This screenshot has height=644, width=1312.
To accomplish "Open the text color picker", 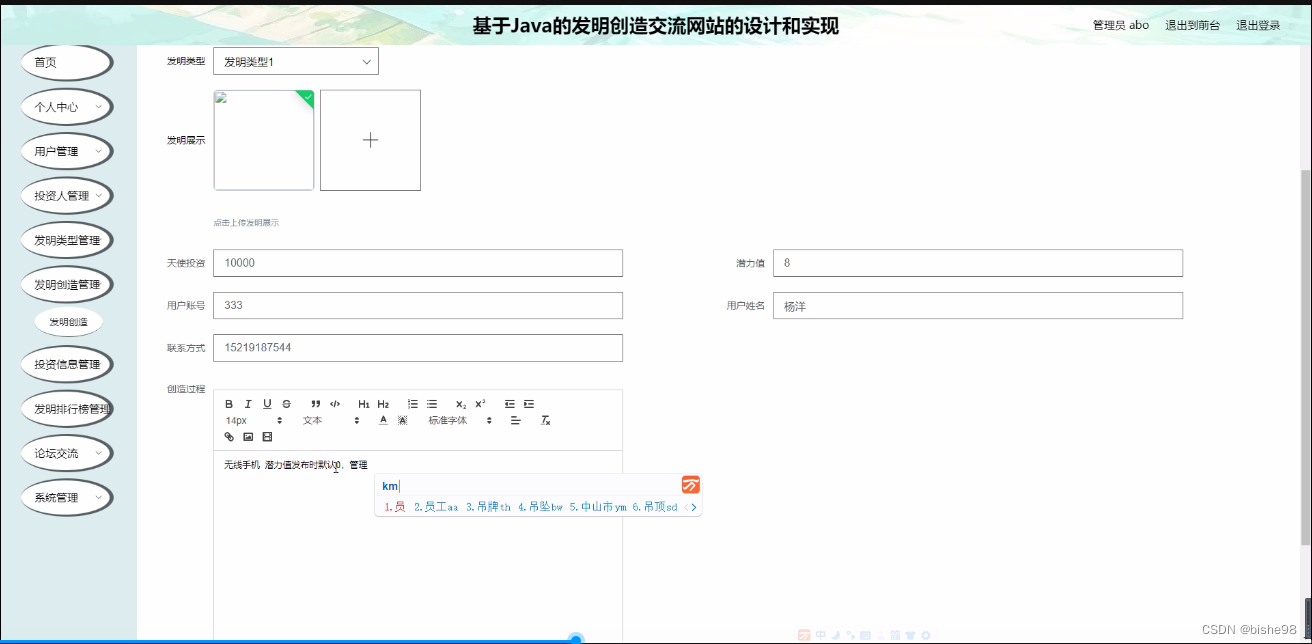I will click(382, 421).
